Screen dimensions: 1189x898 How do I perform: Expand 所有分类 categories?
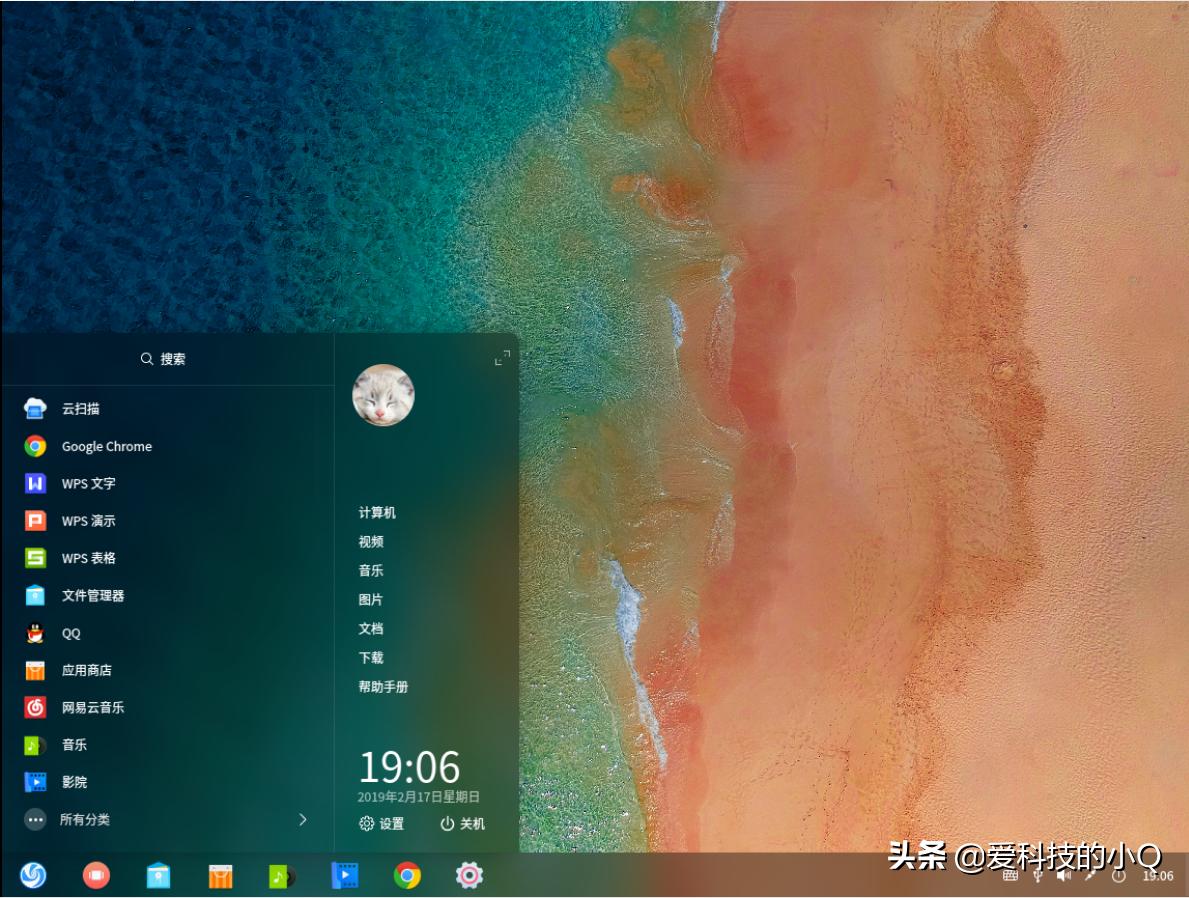[167, 819]
